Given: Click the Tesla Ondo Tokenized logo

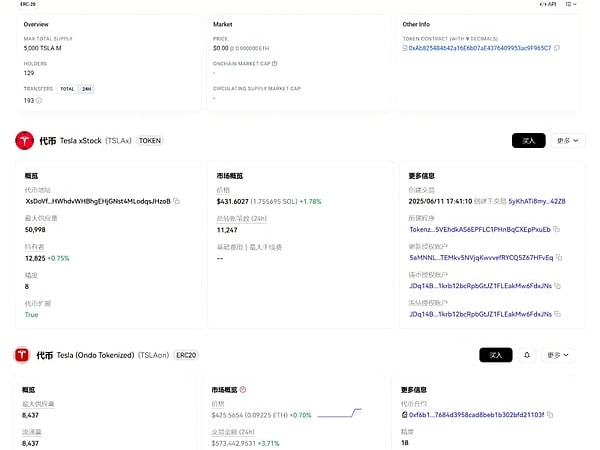Looking at the screenshot, I should coord(22,355).
